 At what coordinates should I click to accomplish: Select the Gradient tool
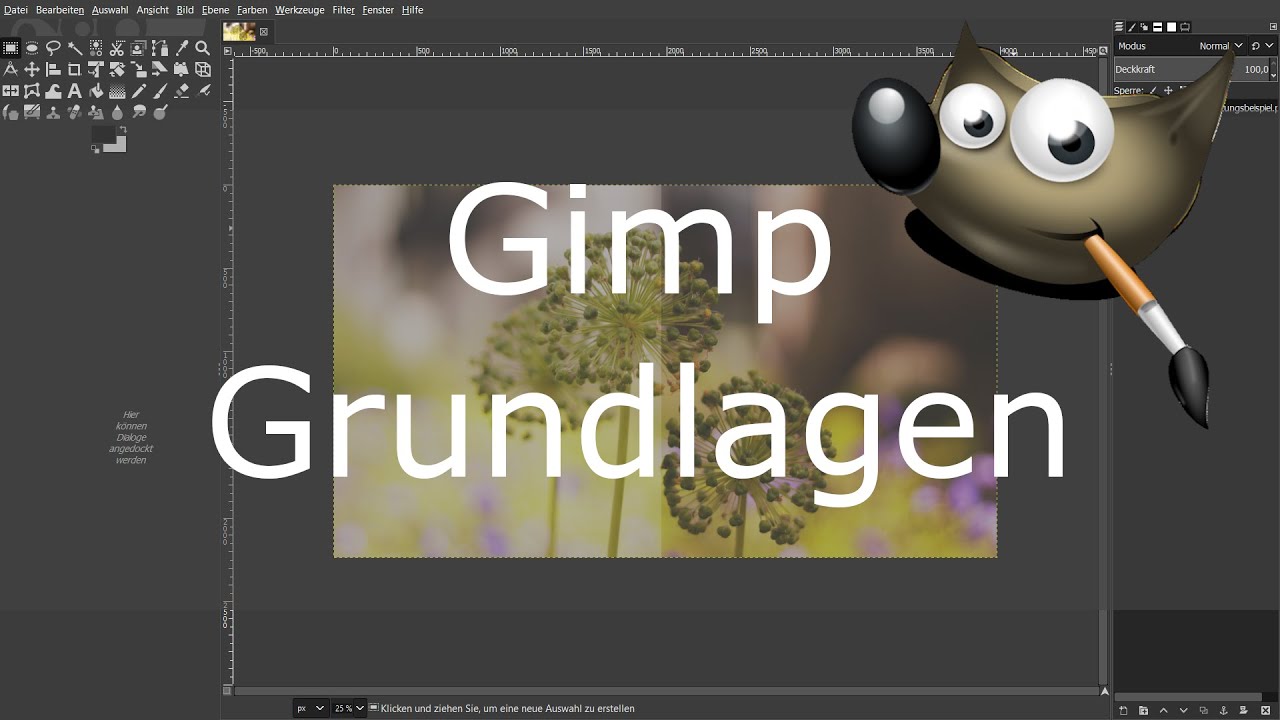(117, 91)
